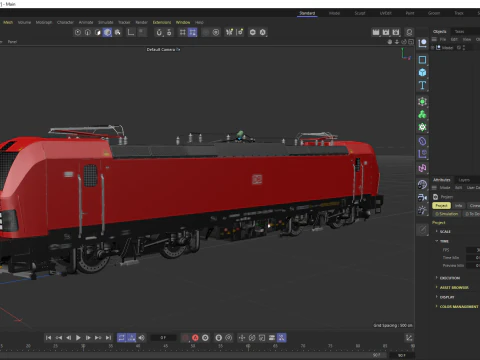Image resolution: width=480 pixels, height=360 pixels.
Task: Open the Simulate menu
Action: pyautogui.click(x=106, y=22)
